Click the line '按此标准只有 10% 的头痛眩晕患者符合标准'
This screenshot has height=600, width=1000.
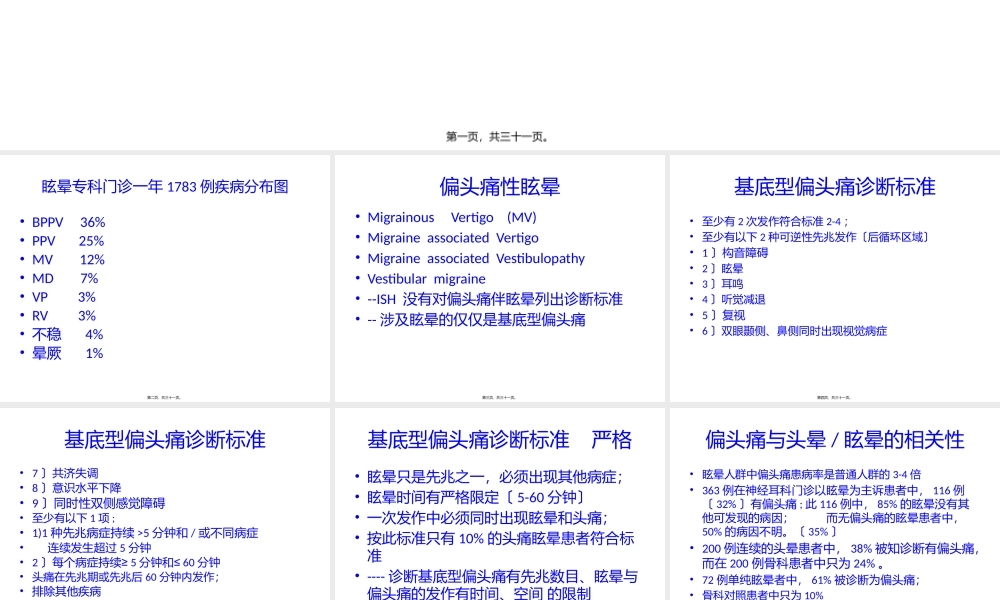pyautogui.click(x=501, y=546)
